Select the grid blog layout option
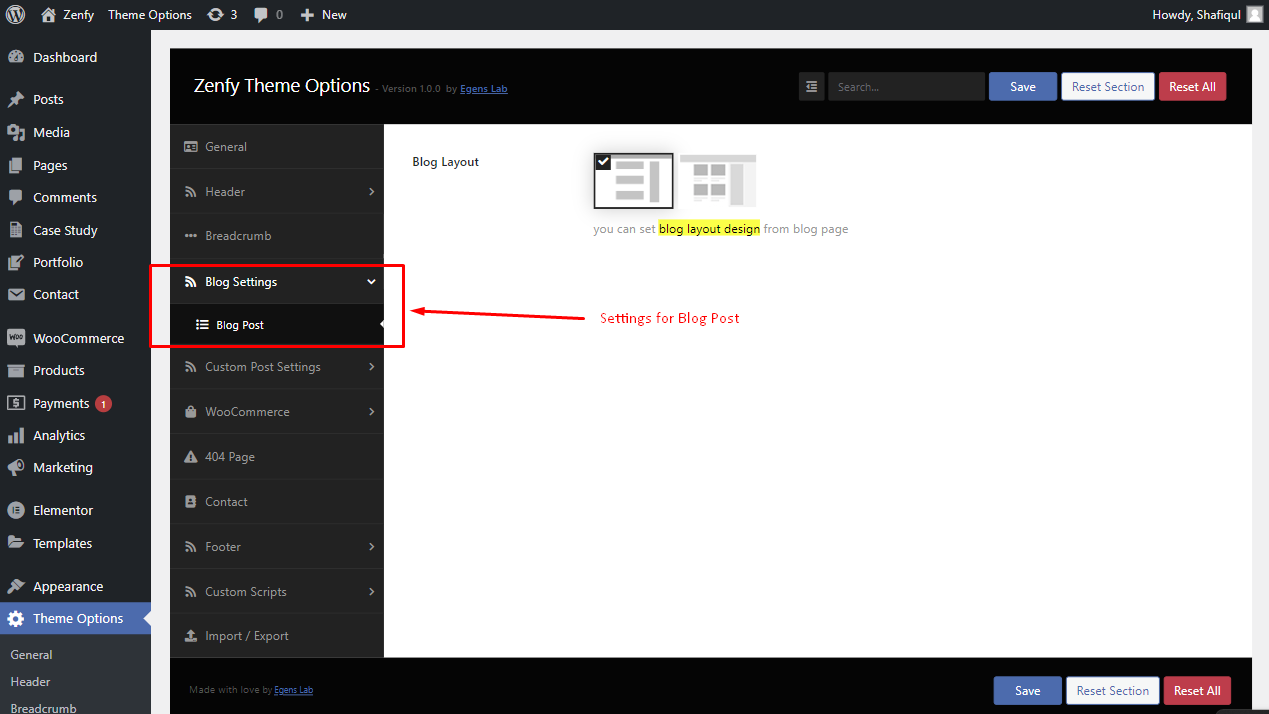 (718, 180)
